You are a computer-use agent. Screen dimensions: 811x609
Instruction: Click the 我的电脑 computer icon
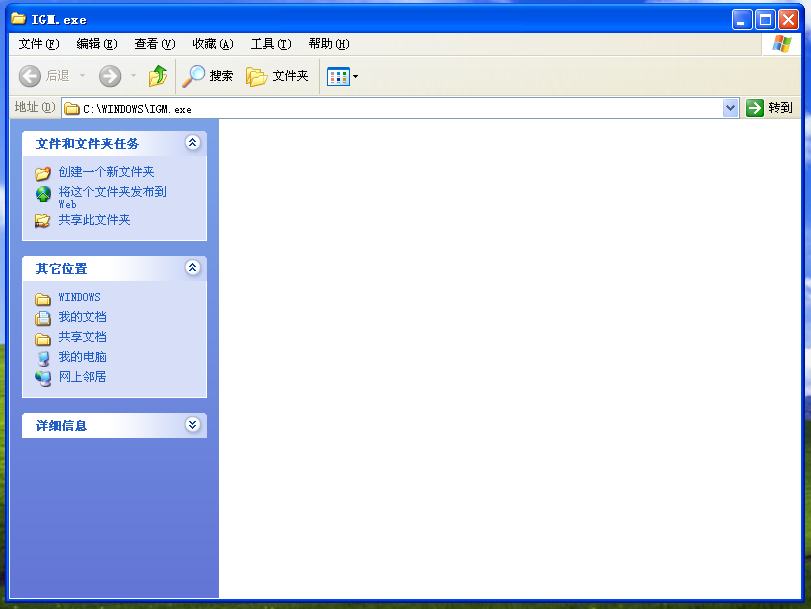point(43,358)
